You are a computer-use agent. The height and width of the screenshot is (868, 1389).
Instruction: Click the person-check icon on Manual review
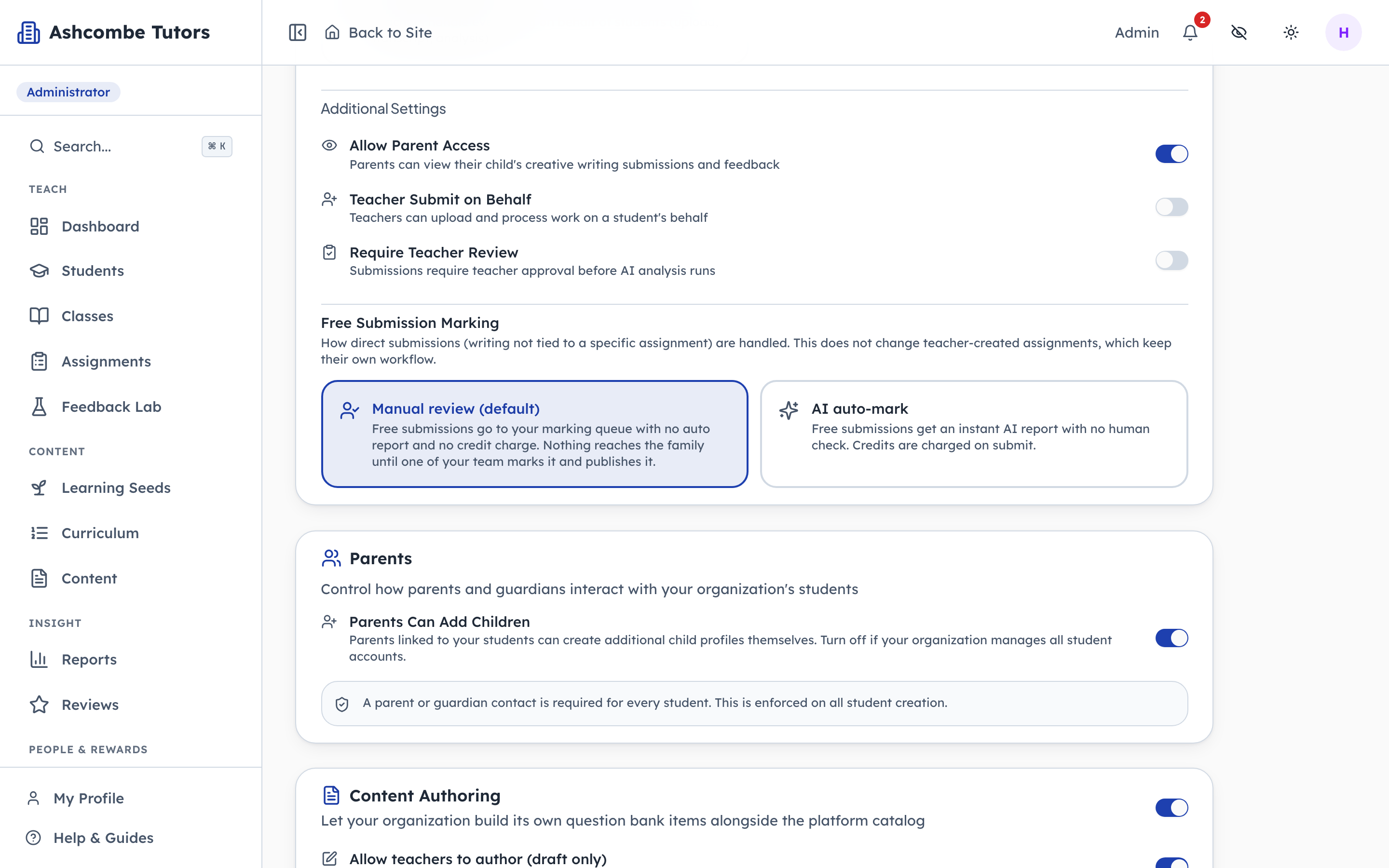pos(350,410)
